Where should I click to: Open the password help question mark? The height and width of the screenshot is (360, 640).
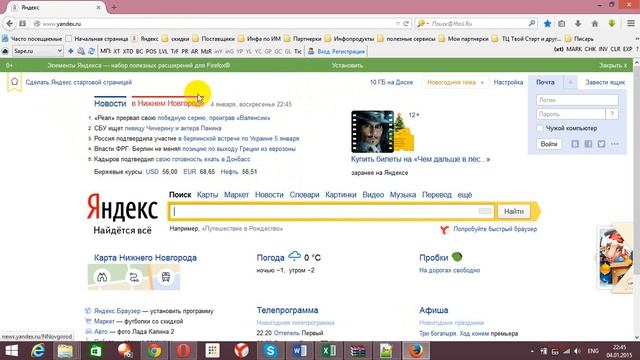(x=611, y=114)
